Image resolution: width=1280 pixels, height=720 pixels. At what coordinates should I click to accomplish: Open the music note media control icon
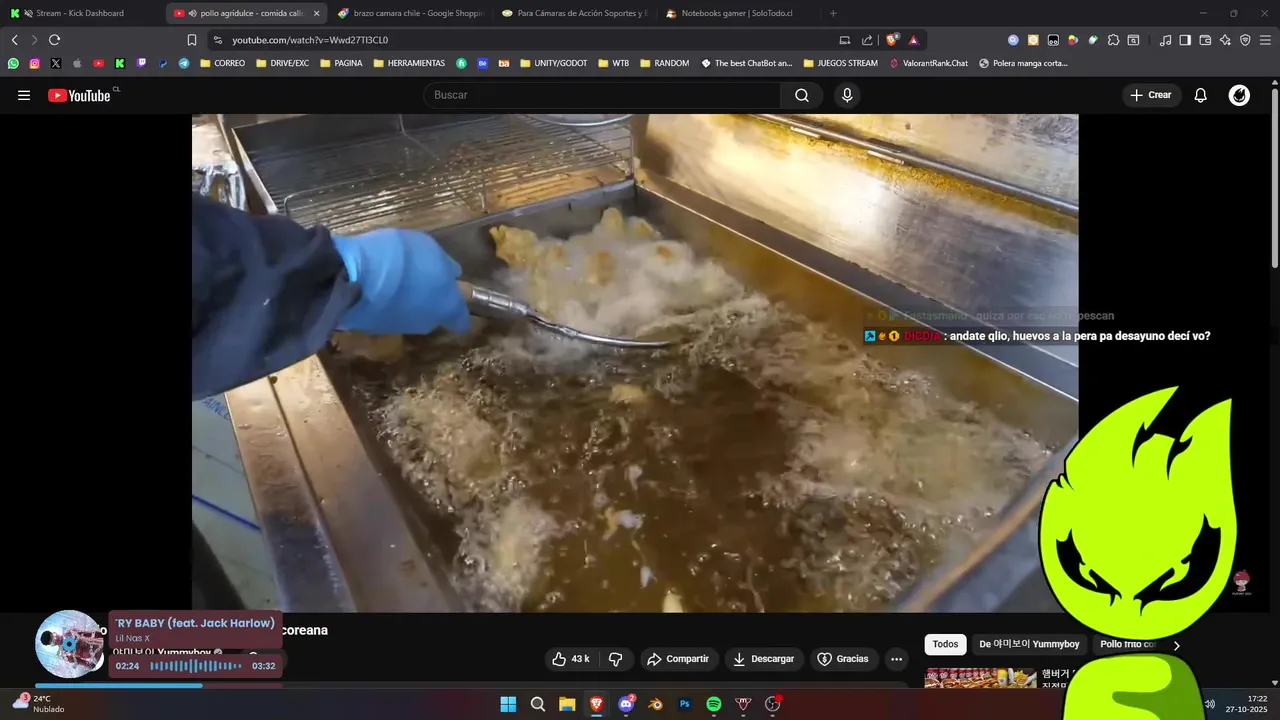[x=1165, y=40]
